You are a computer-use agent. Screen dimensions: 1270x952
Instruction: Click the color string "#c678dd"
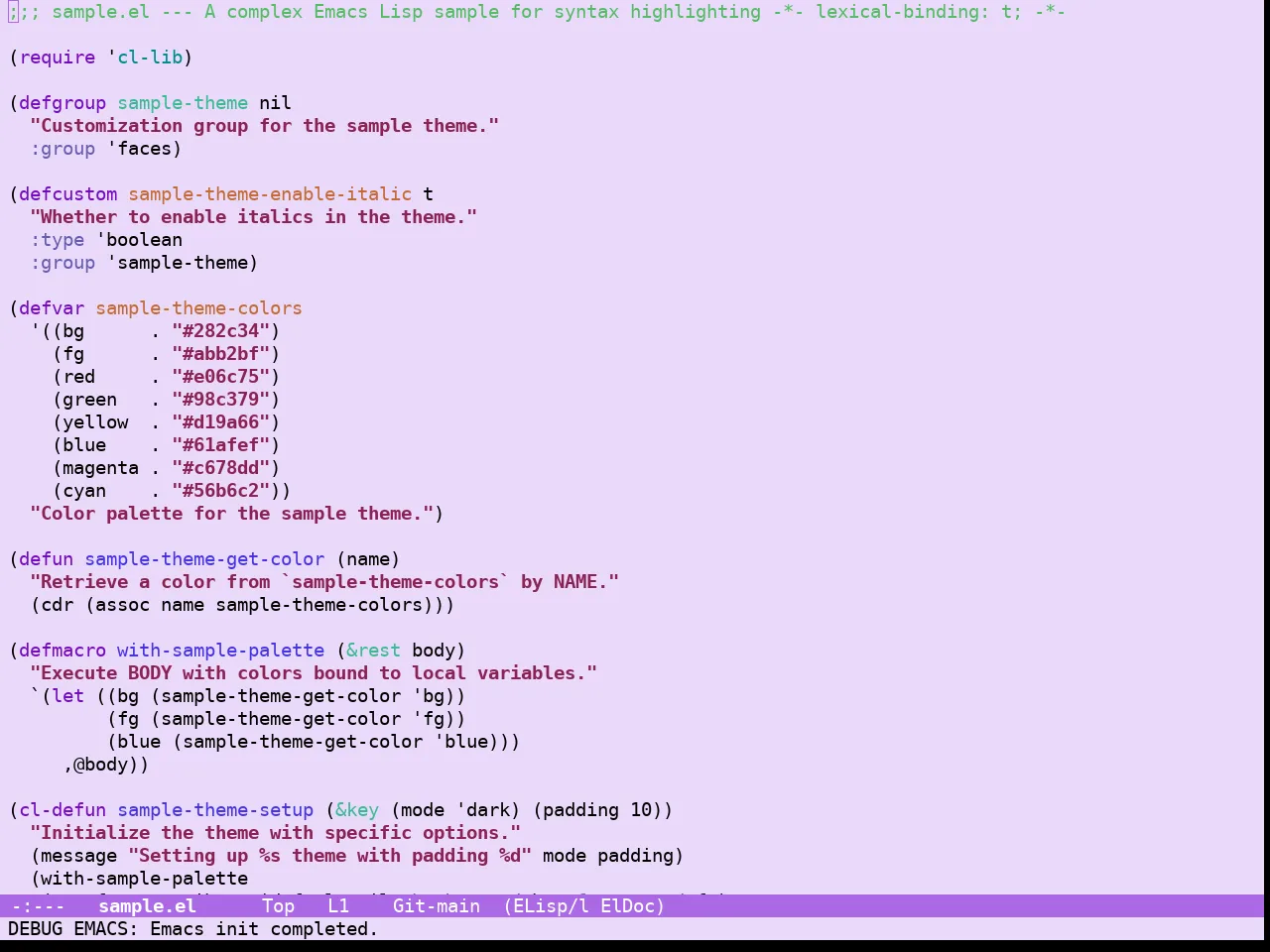[220, 468]
